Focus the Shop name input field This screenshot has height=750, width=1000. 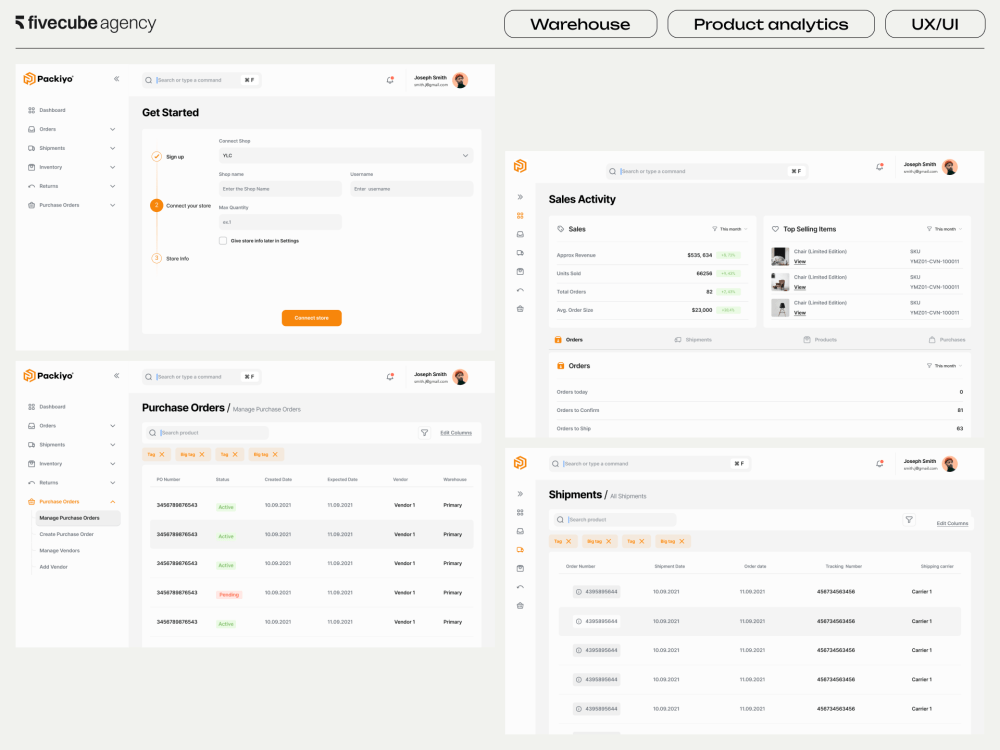[280, 189]
